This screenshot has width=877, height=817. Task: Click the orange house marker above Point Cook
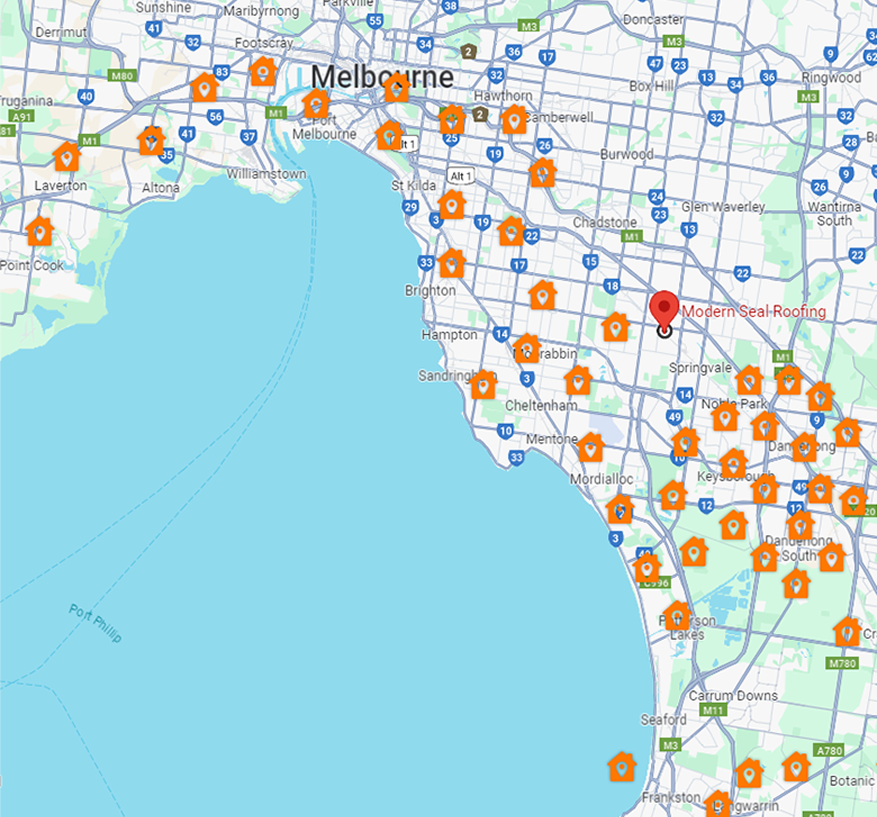point(39,231)
